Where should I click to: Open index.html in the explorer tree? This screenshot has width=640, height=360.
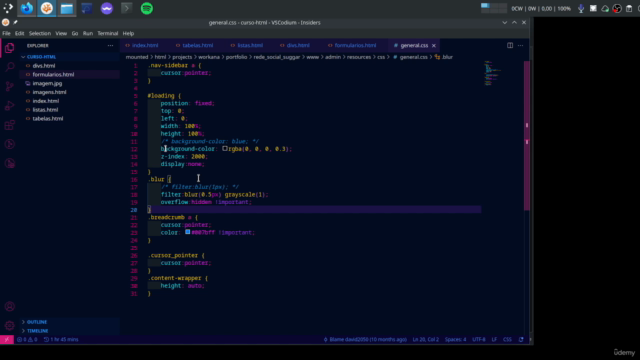(x=46, y=101)
